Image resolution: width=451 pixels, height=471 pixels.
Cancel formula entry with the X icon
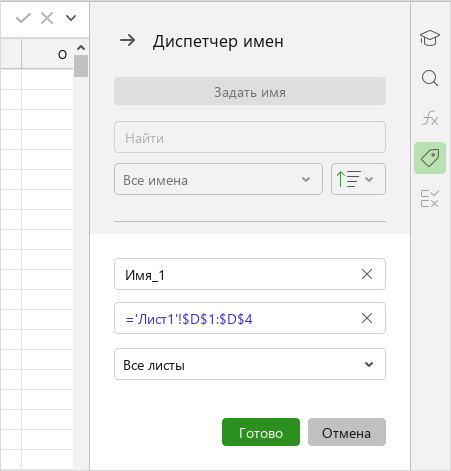click(x=47, y=18)
